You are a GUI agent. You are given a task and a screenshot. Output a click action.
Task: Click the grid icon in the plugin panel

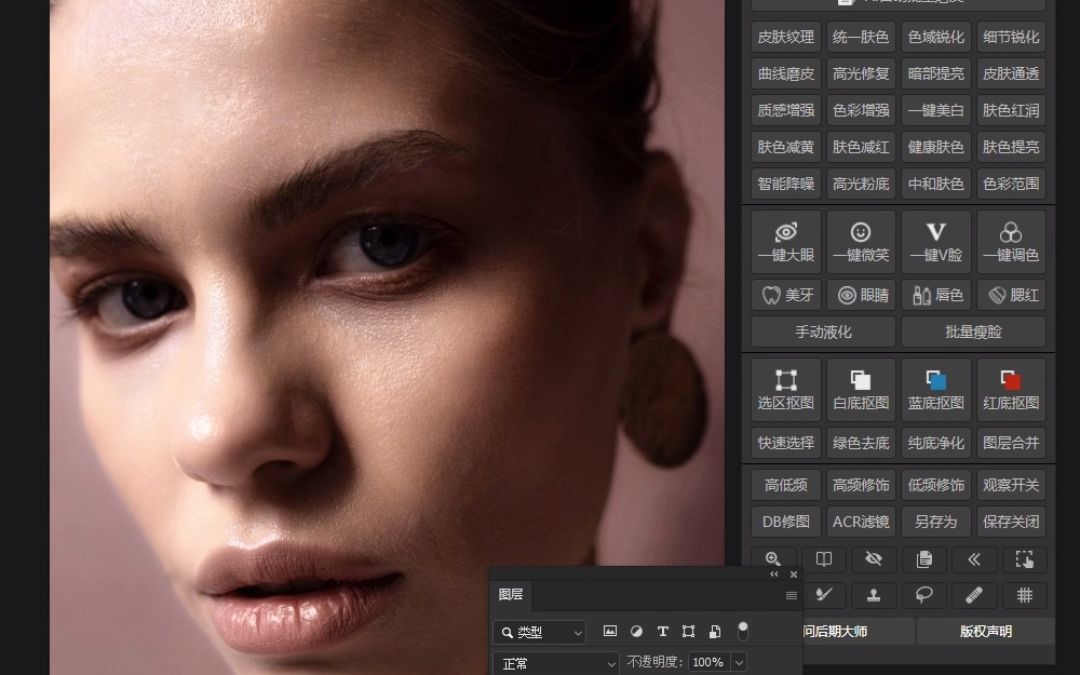pyautogui.click(x=1024, y=594)
